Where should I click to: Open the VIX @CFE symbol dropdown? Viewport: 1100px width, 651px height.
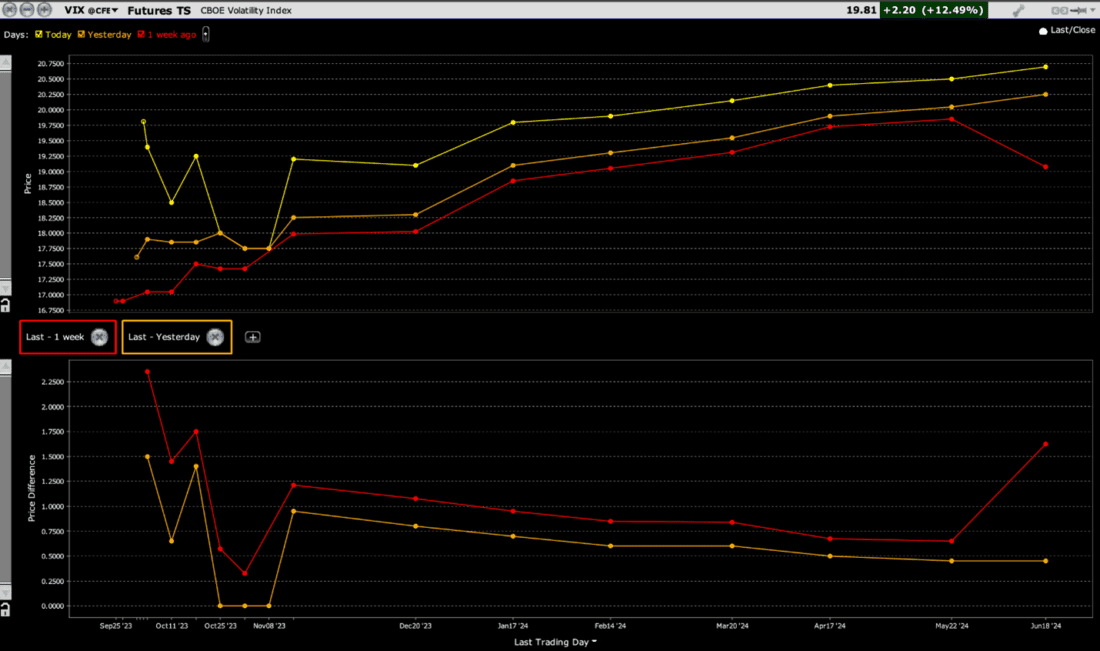91,10
